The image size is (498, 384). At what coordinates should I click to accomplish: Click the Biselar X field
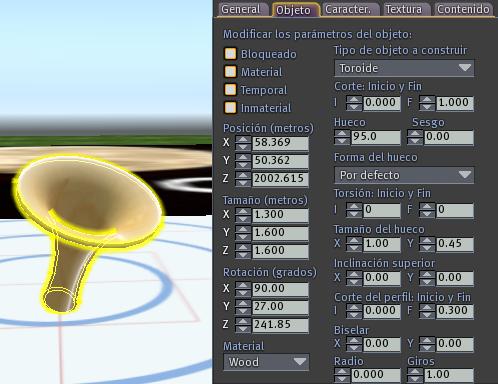tap(382, 344)
